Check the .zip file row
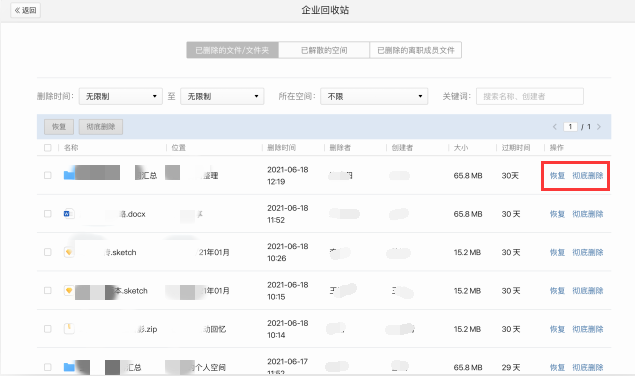The height and width of the screenshot is (376, 635). 48,329
